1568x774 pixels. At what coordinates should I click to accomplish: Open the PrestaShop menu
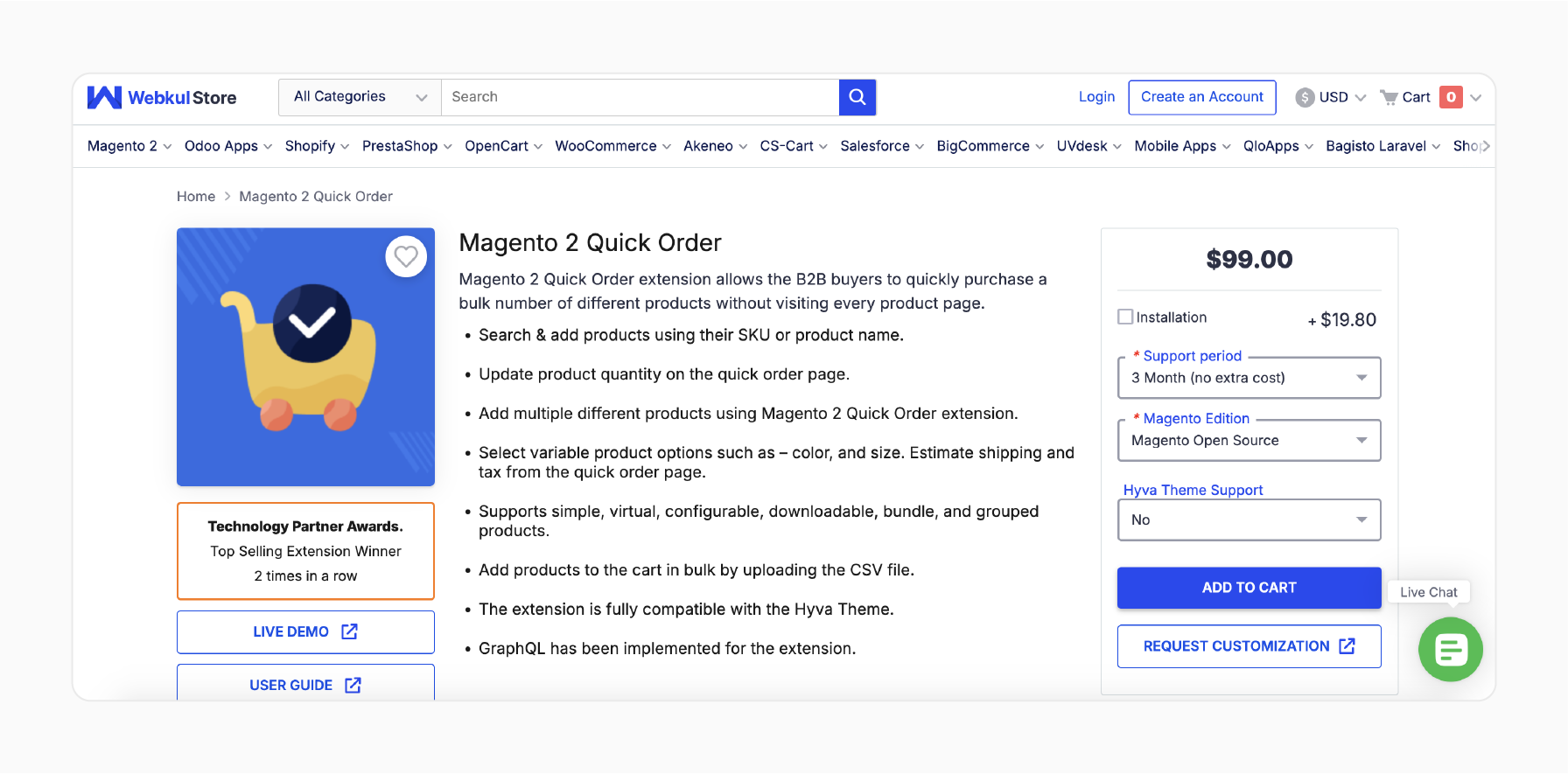tap(407, 146)
